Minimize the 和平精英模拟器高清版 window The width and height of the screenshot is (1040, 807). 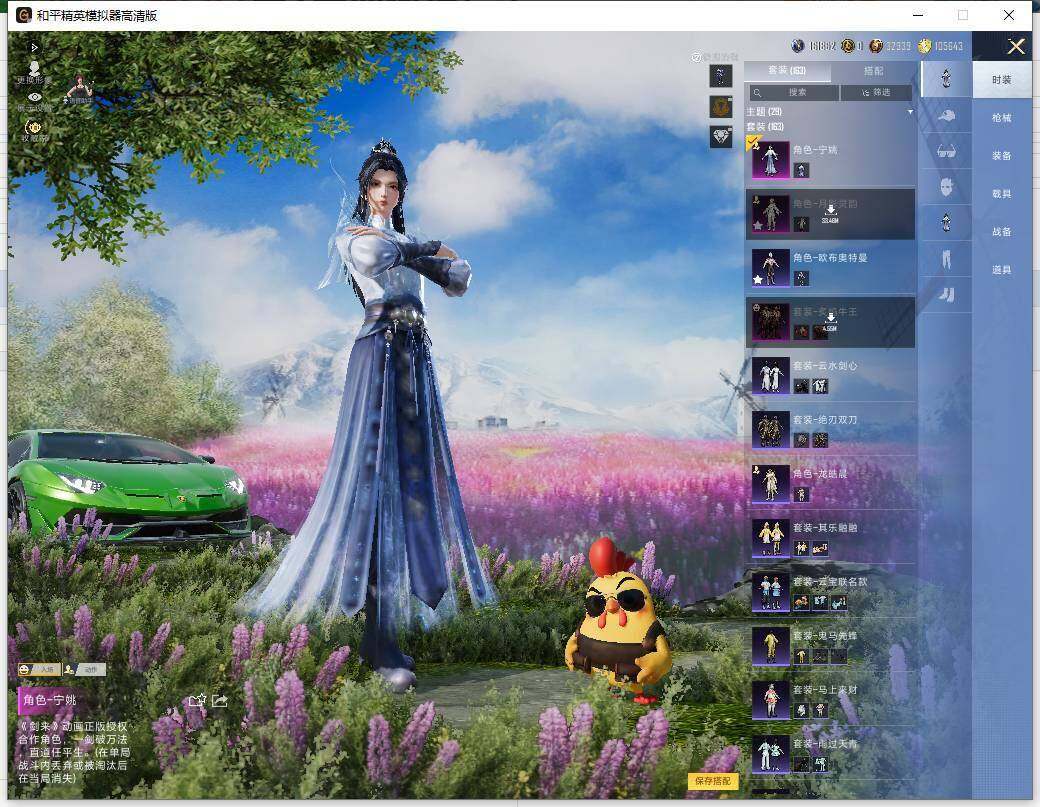(918, 15)
